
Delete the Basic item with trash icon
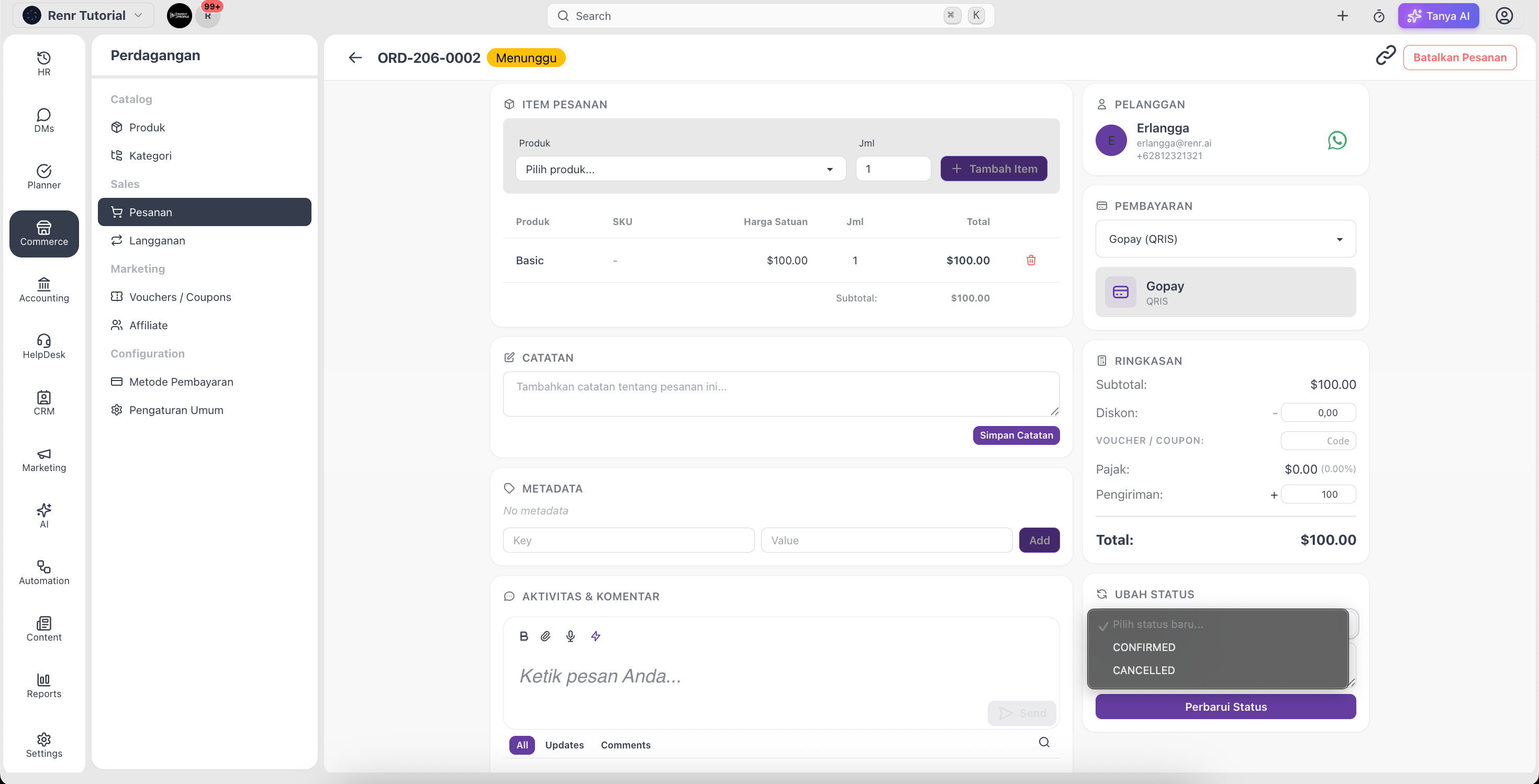[x=1031, y=260]
